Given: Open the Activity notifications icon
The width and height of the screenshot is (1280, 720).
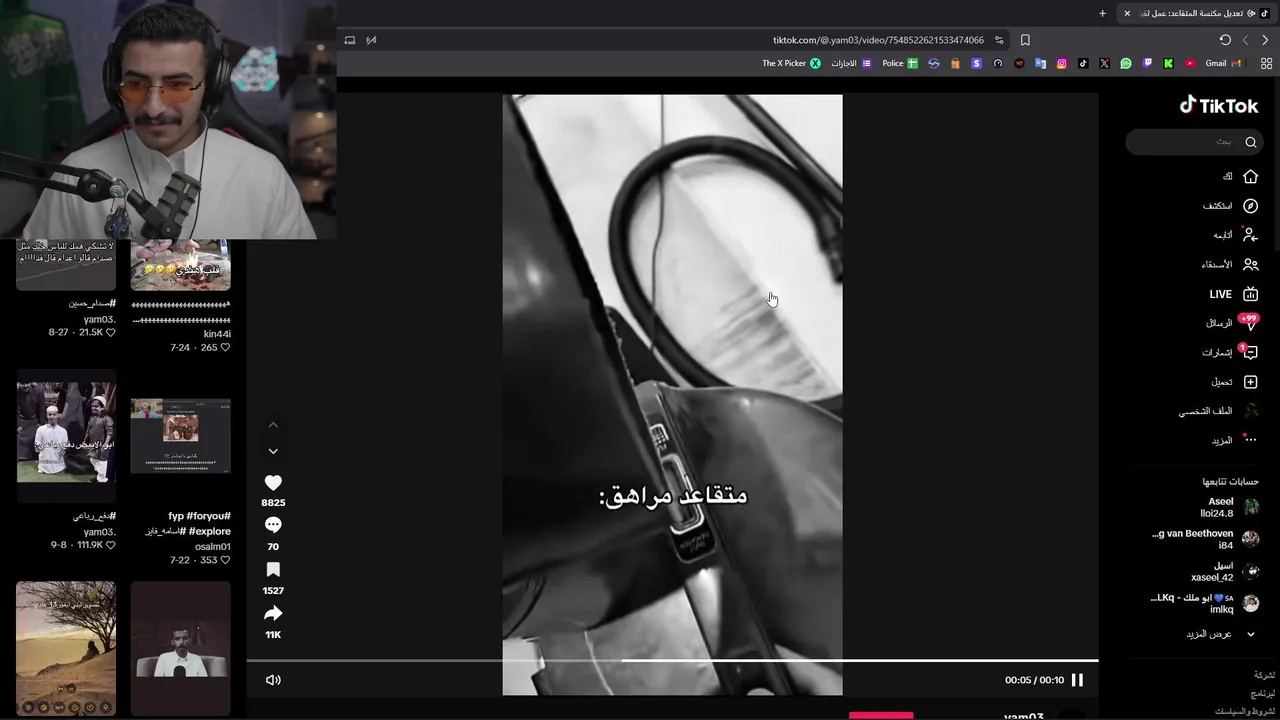Looking at the screenshot, I should 1249,352.
